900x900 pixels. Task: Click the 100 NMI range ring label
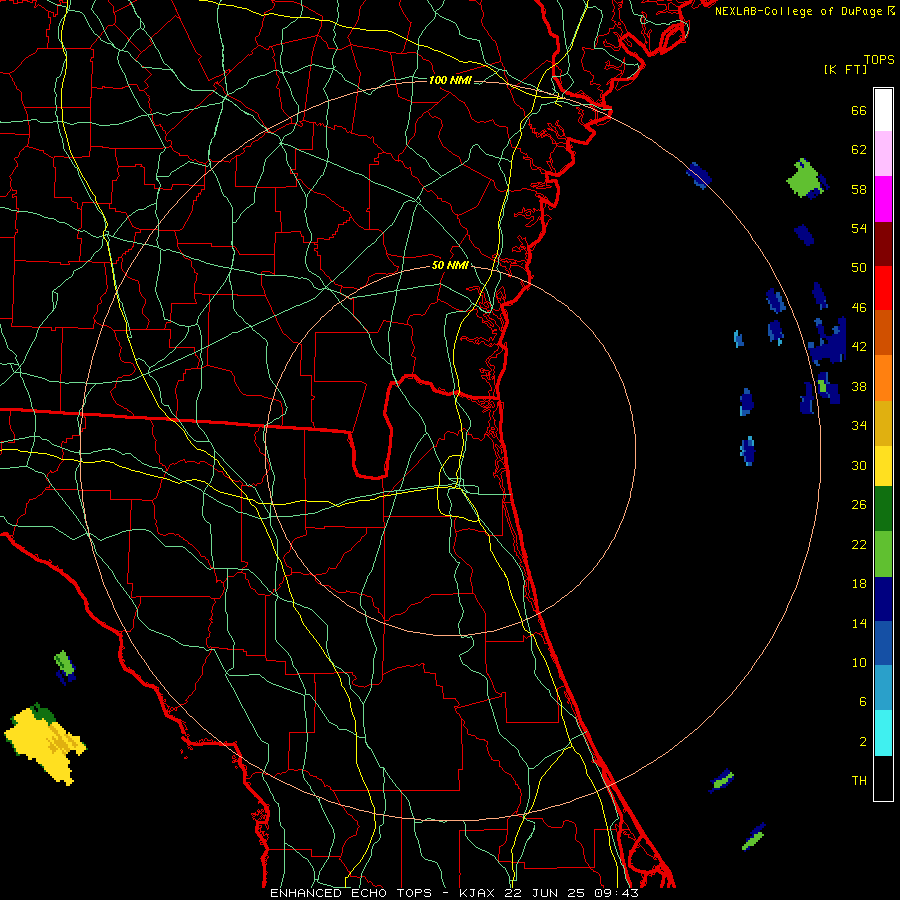click(x=450, y=80)
